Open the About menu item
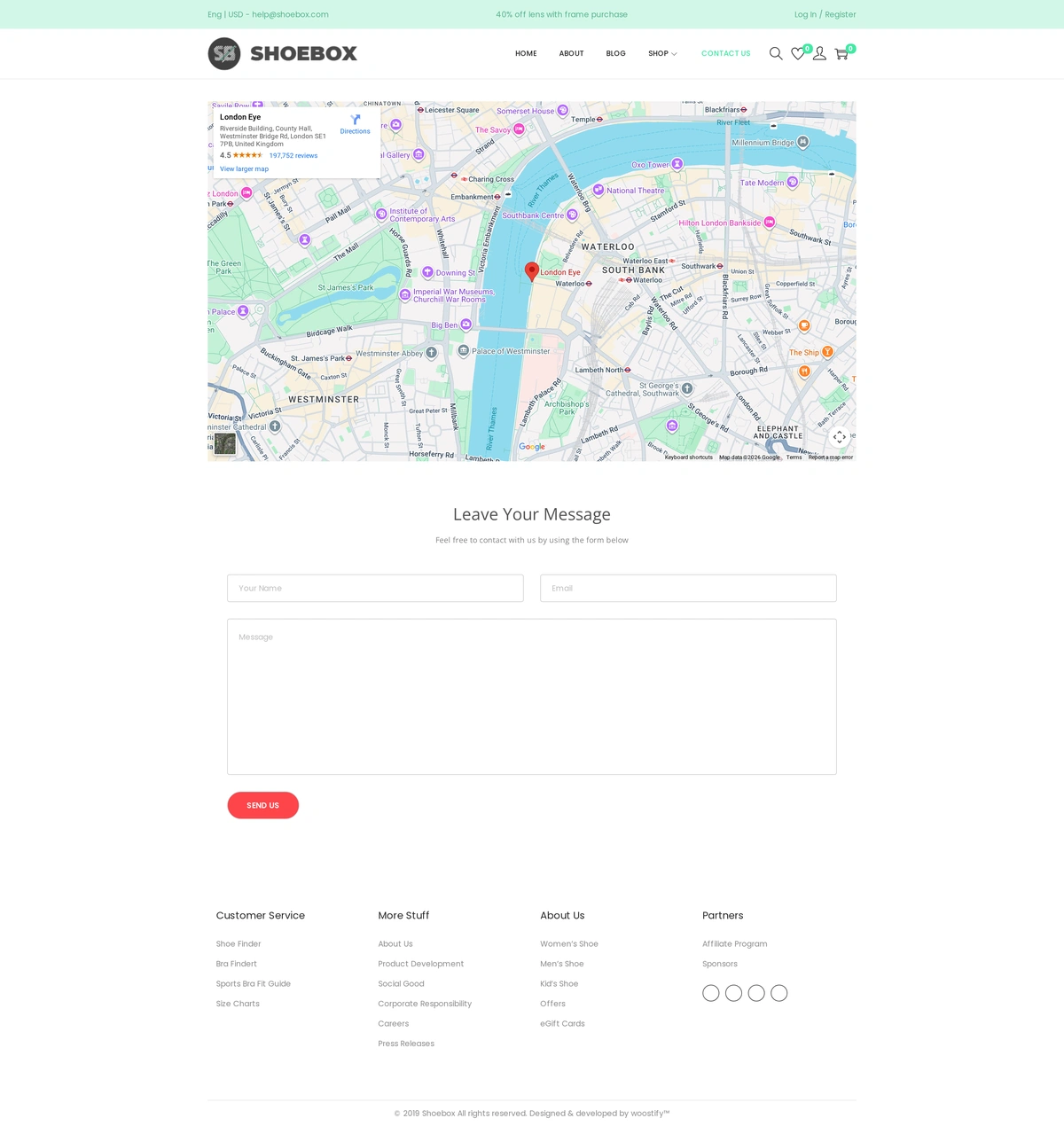The image size is (1064, 1126). (x=571, y=54)
